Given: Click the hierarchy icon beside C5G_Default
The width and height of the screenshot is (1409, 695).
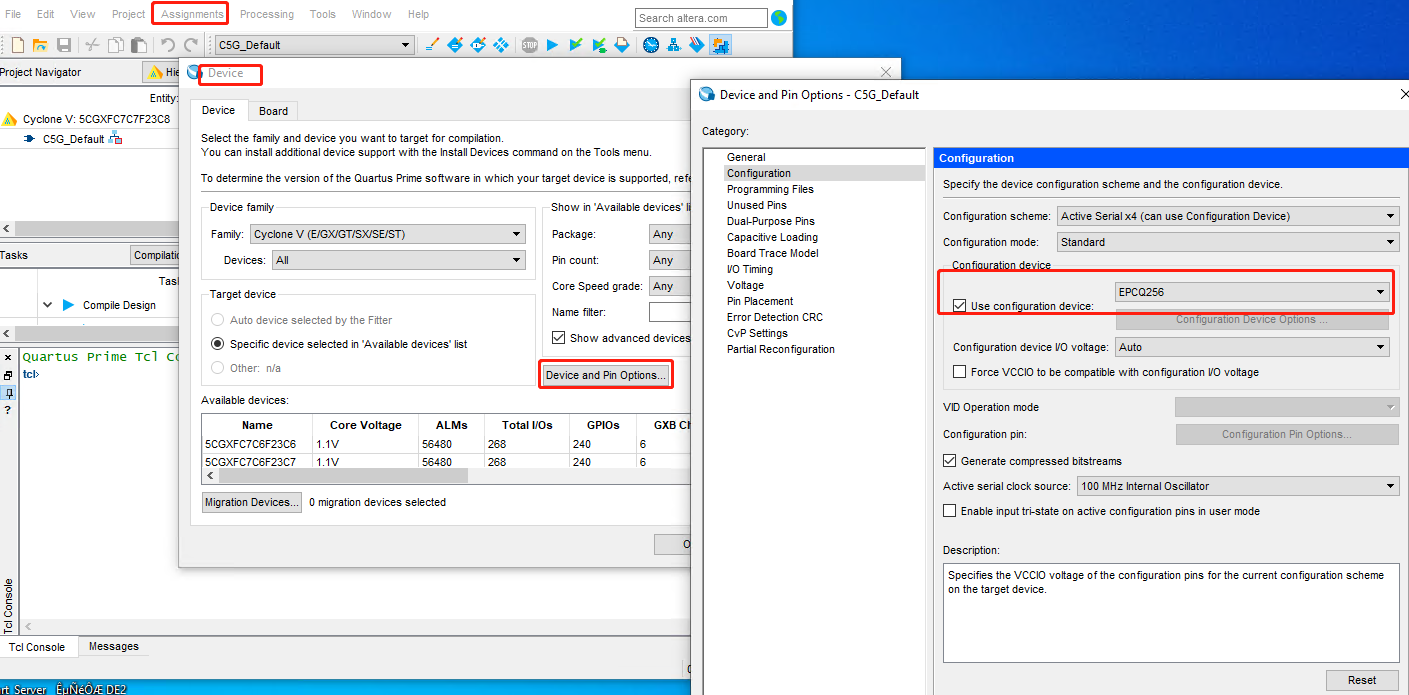Looking at the screenshot, I should (x=115, y=139).
